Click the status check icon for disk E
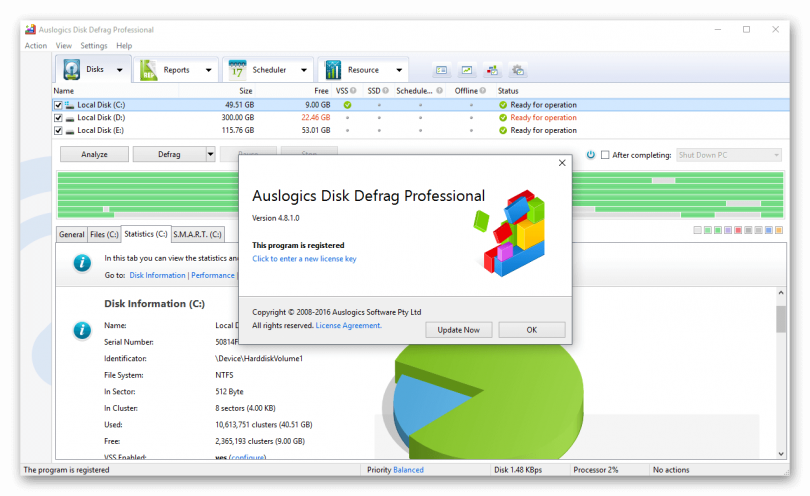 503,131
